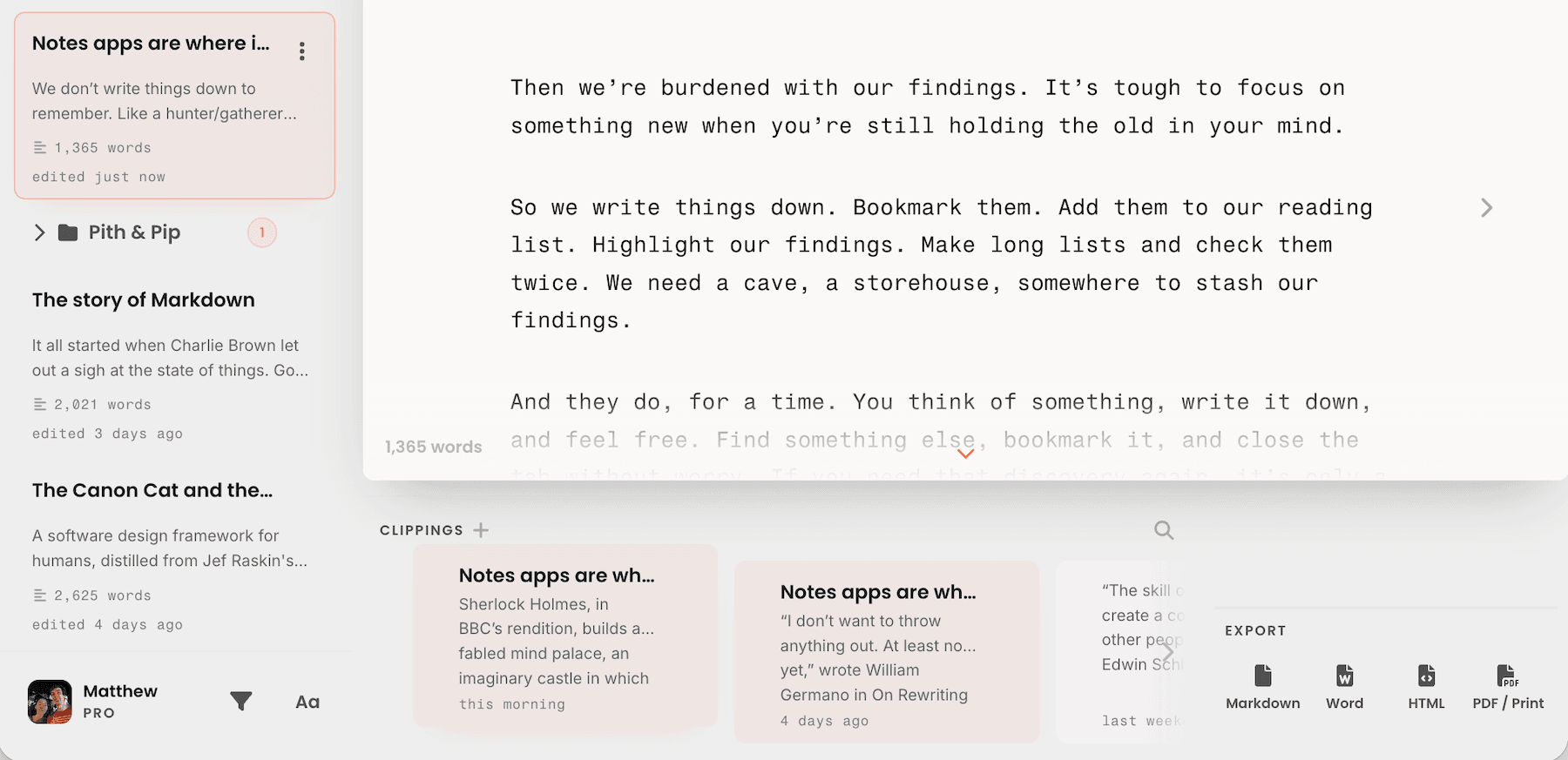Click the Pith & Pip notification badge
1568x760 pixels.
[261, 232]
